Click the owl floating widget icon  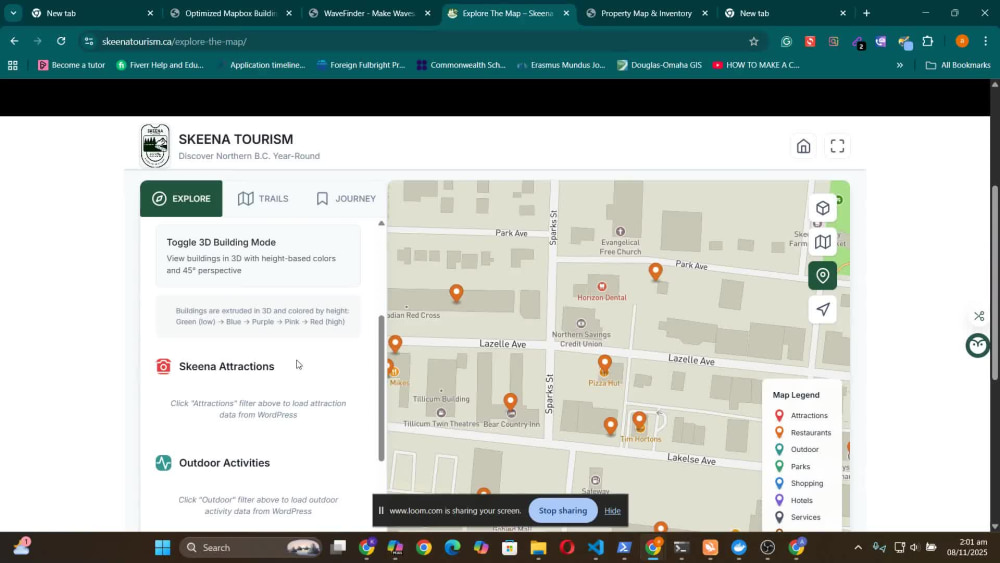pos(978,345)
